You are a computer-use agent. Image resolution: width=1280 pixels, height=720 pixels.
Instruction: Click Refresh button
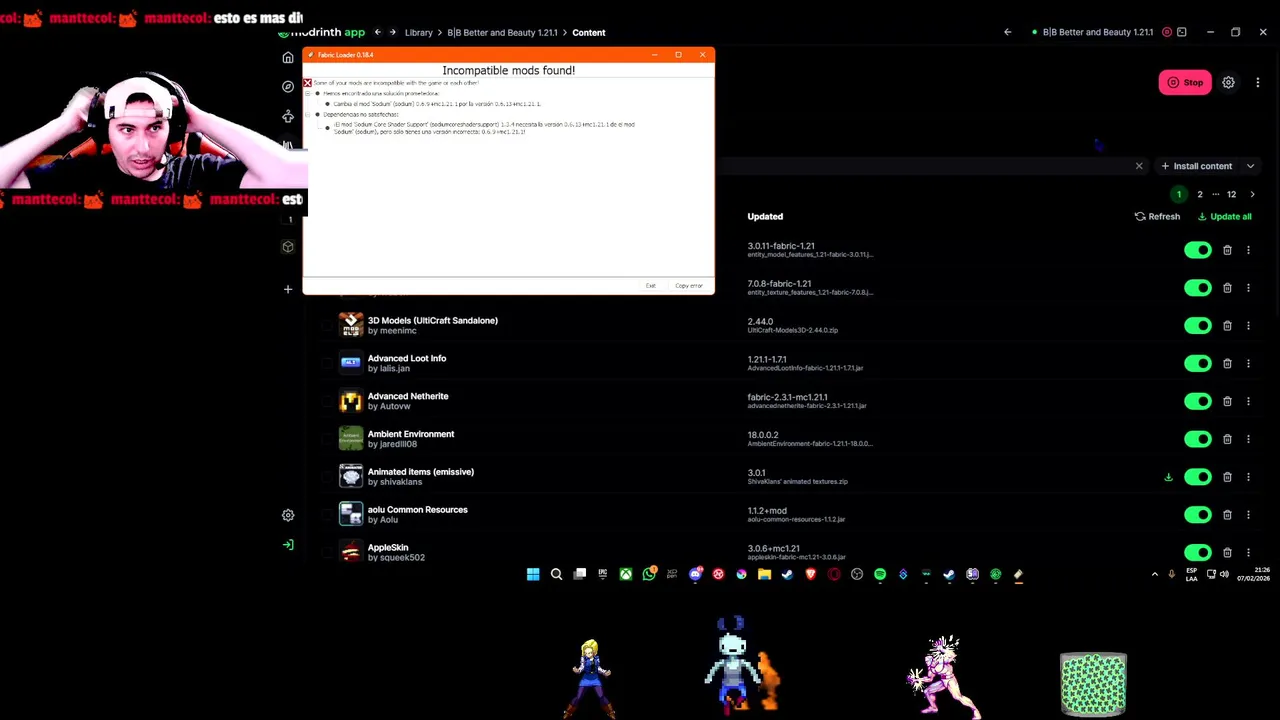pyautogui.click(x=1157, y=217)
